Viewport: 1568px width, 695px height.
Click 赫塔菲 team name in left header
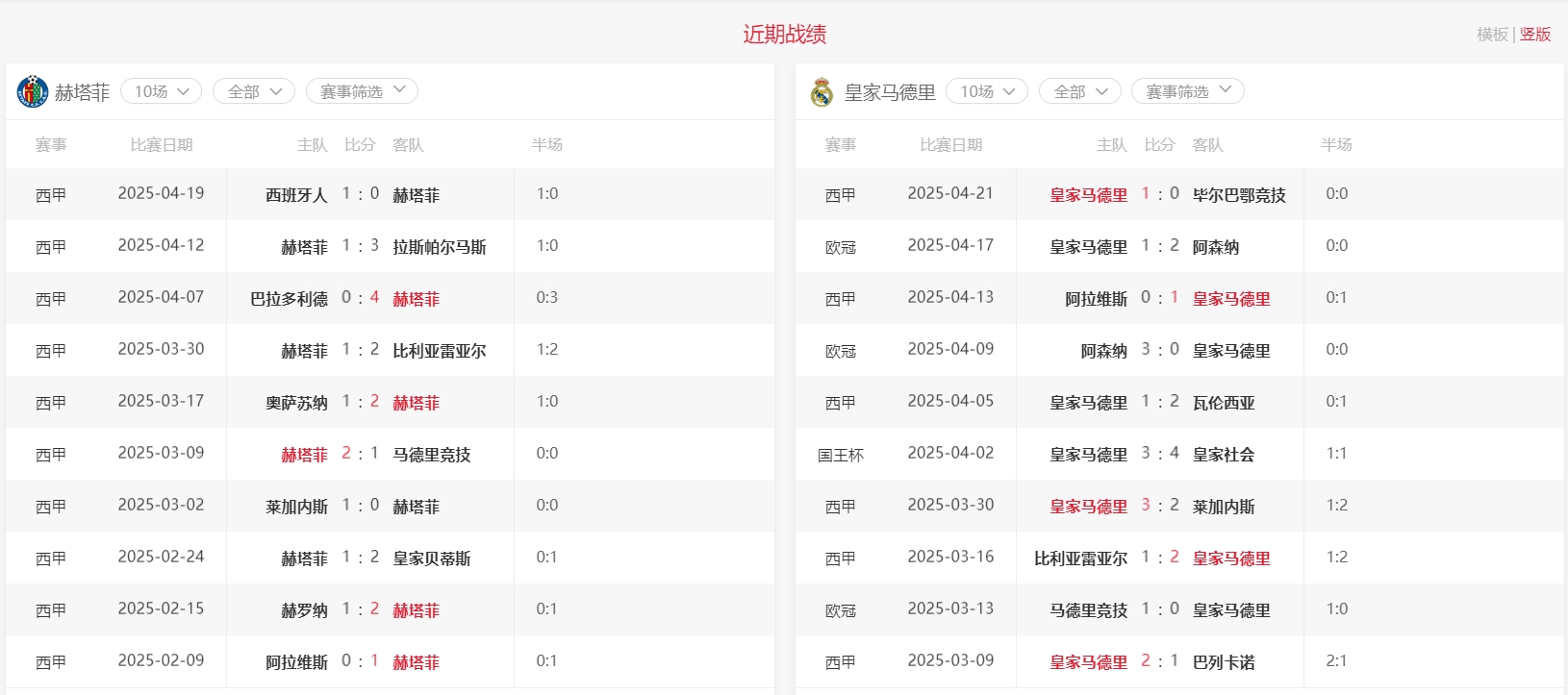[x=82, y=92]
